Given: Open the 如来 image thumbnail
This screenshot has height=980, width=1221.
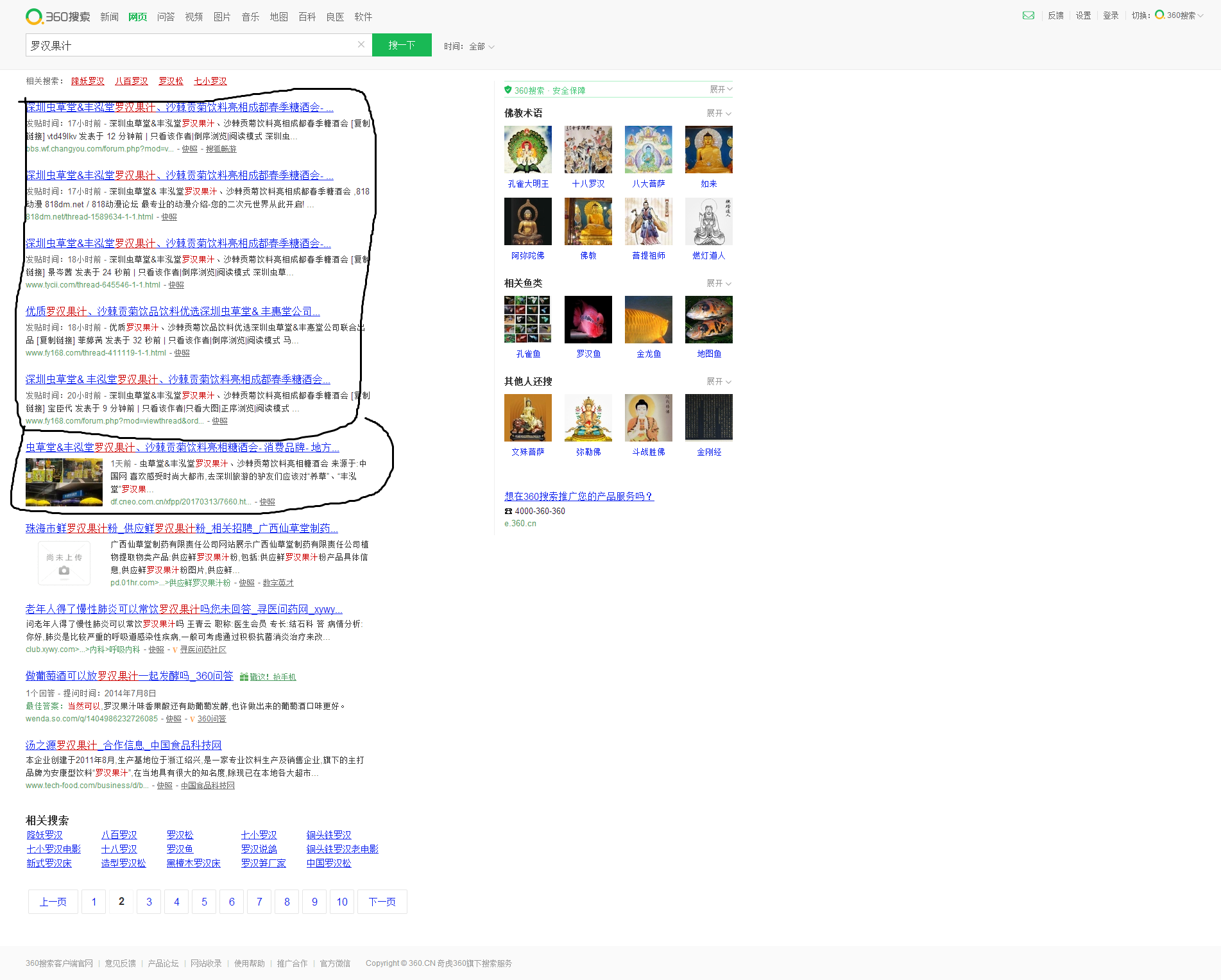Looking at the screenshot, I should (708, 150).
